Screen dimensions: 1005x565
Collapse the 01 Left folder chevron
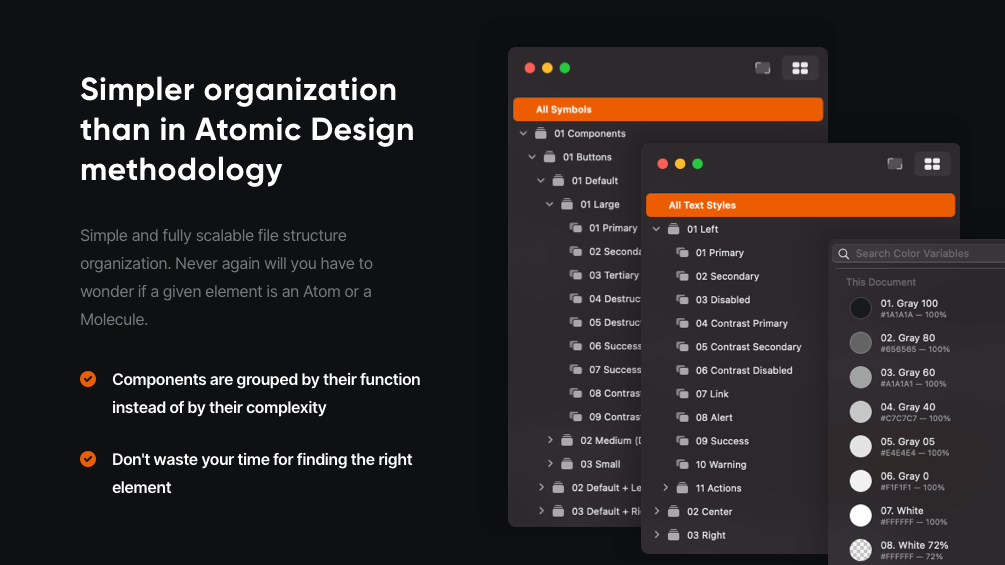(656, 229)
